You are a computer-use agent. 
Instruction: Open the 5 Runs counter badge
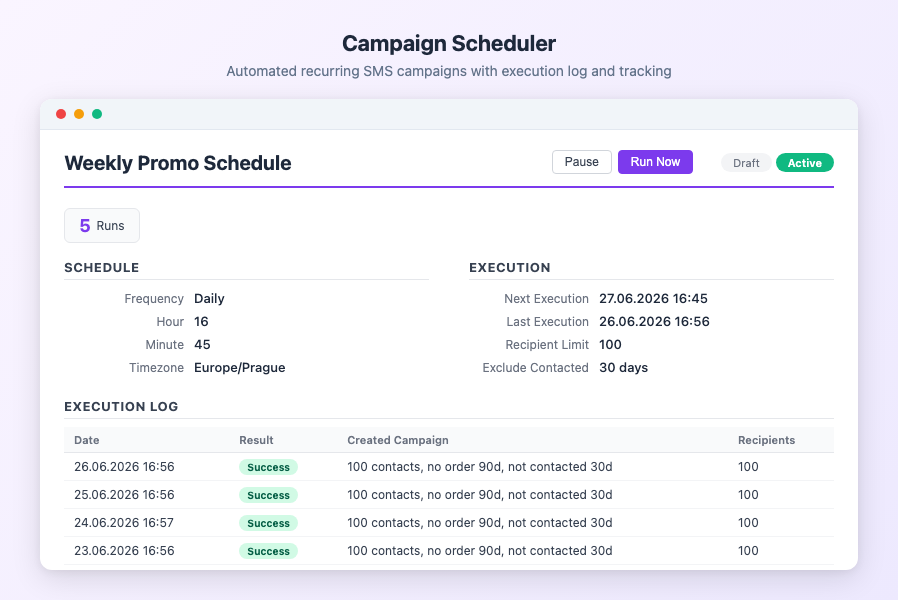coord(102,226)
